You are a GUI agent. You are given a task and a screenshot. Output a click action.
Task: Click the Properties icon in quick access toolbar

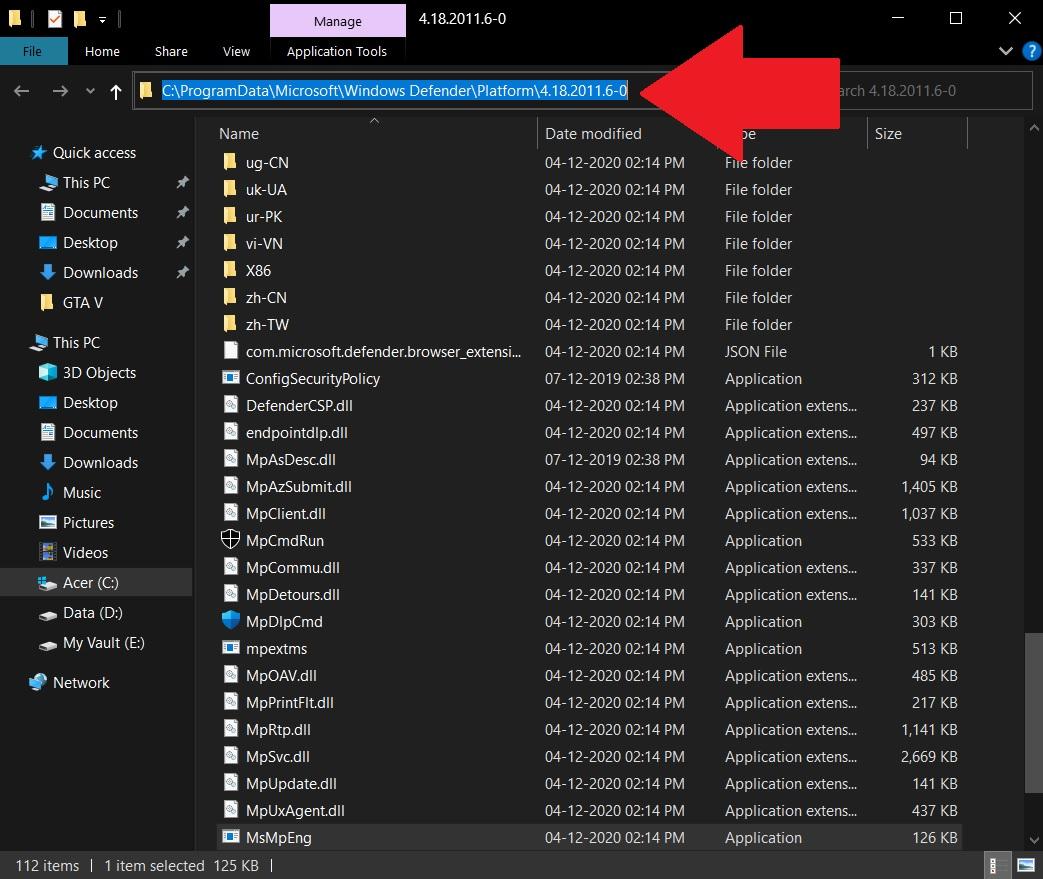pyautogui.click(x=55, y=19)
